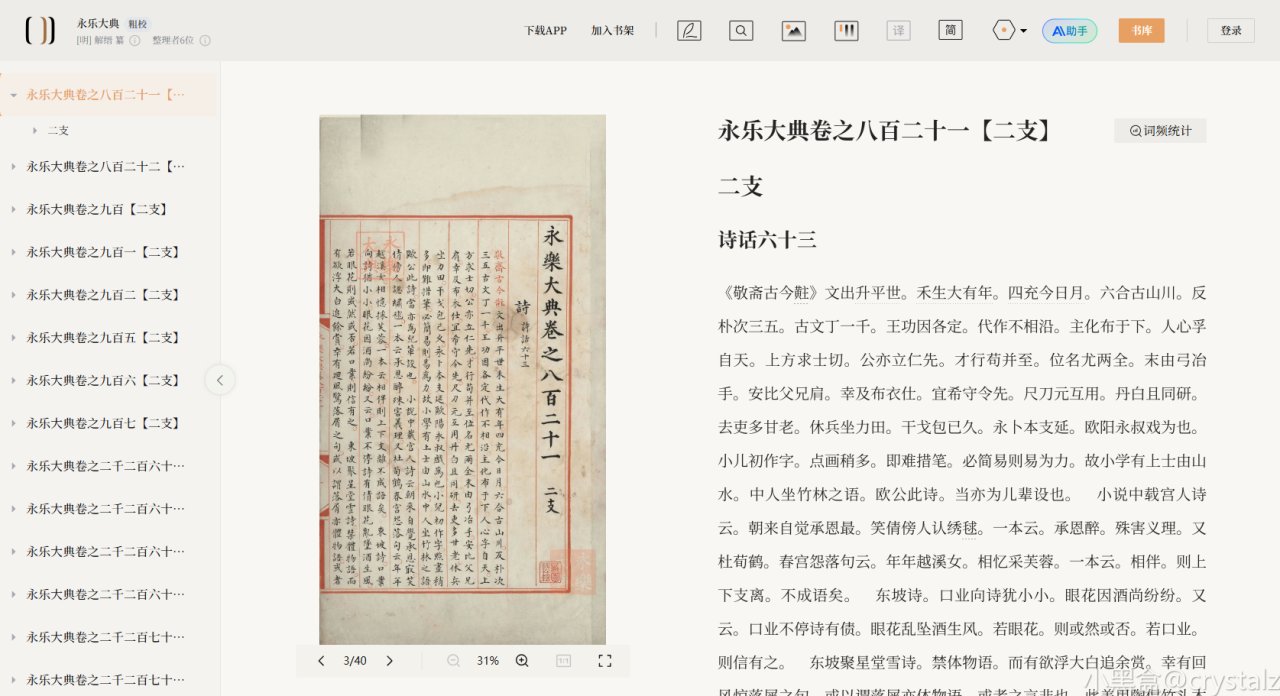Click the 译 translate icon

(898, 30)
